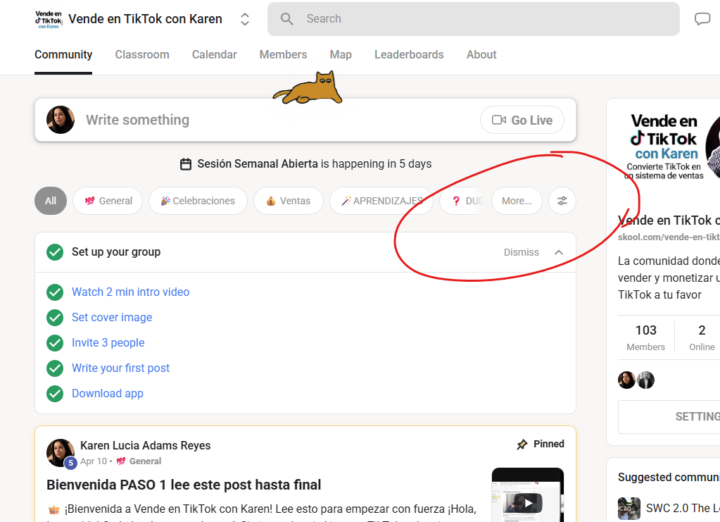Open Karen Lucia Adams Reyes profile name
This screenshot has width=720, height=522.
click(x=145, y=445)
